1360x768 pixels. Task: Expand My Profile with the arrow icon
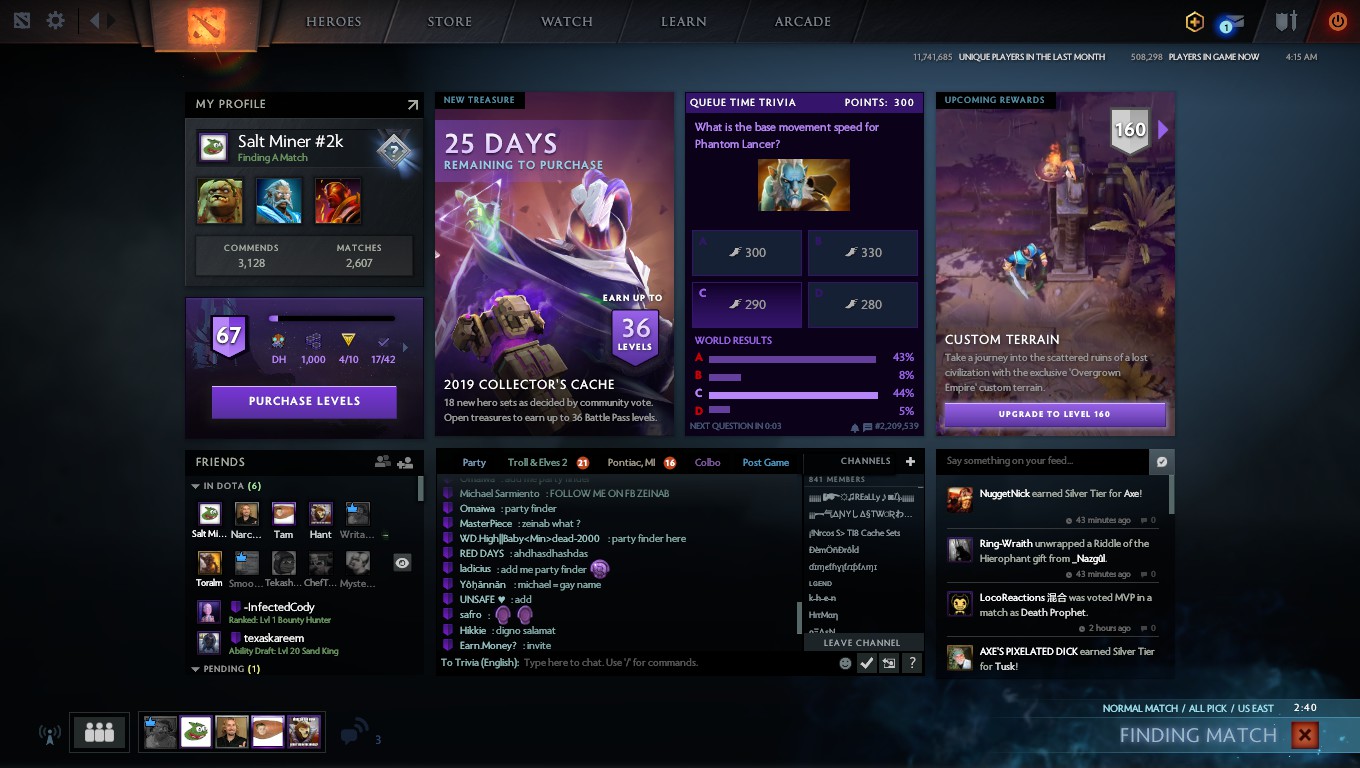tap(412, 104)
